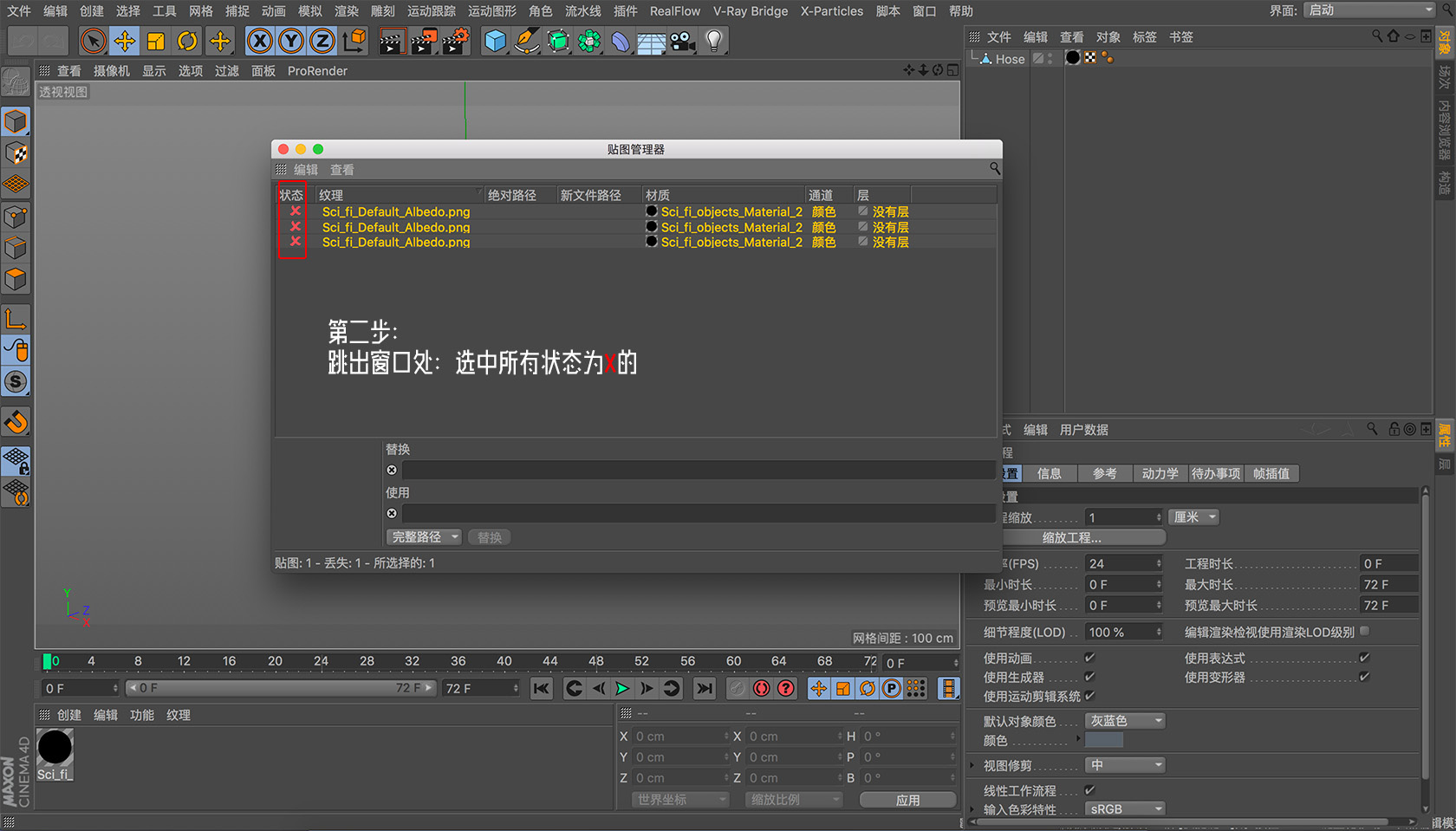Image resolution: width=1456 pixels, height=831 pixels.
Task: Select the live selection arrow tool
Action: 93,41
